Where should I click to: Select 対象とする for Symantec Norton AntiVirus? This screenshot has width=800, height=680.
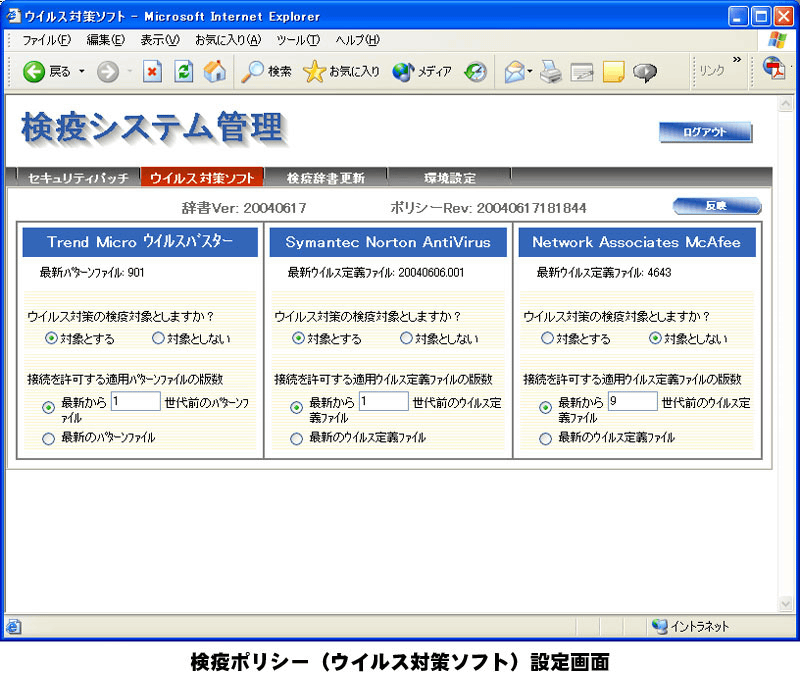298,338
